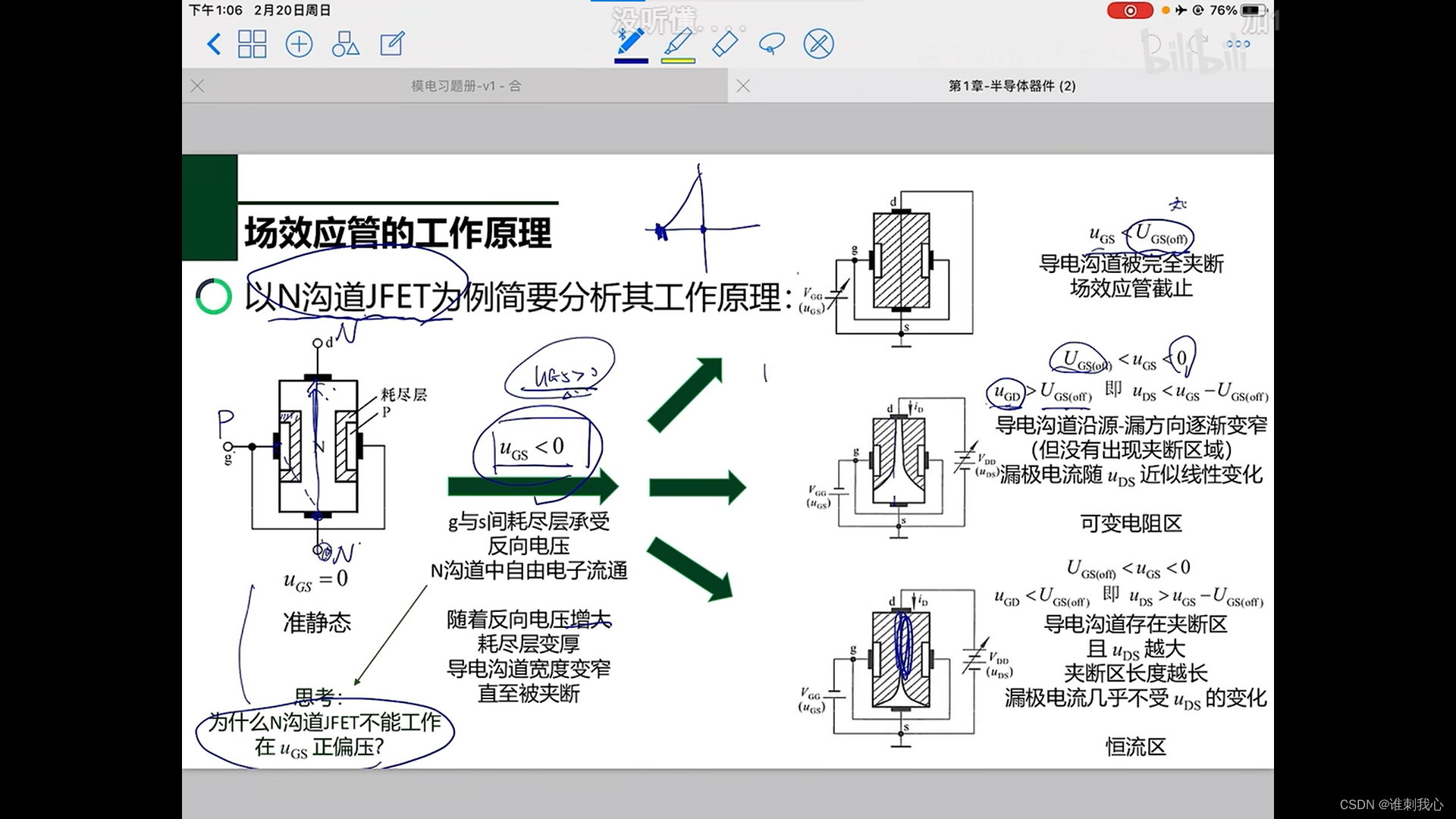This screenshot has height=819, width=1456.
Task: Select the Lasso selection tool
Action: (x=771, y=44)
